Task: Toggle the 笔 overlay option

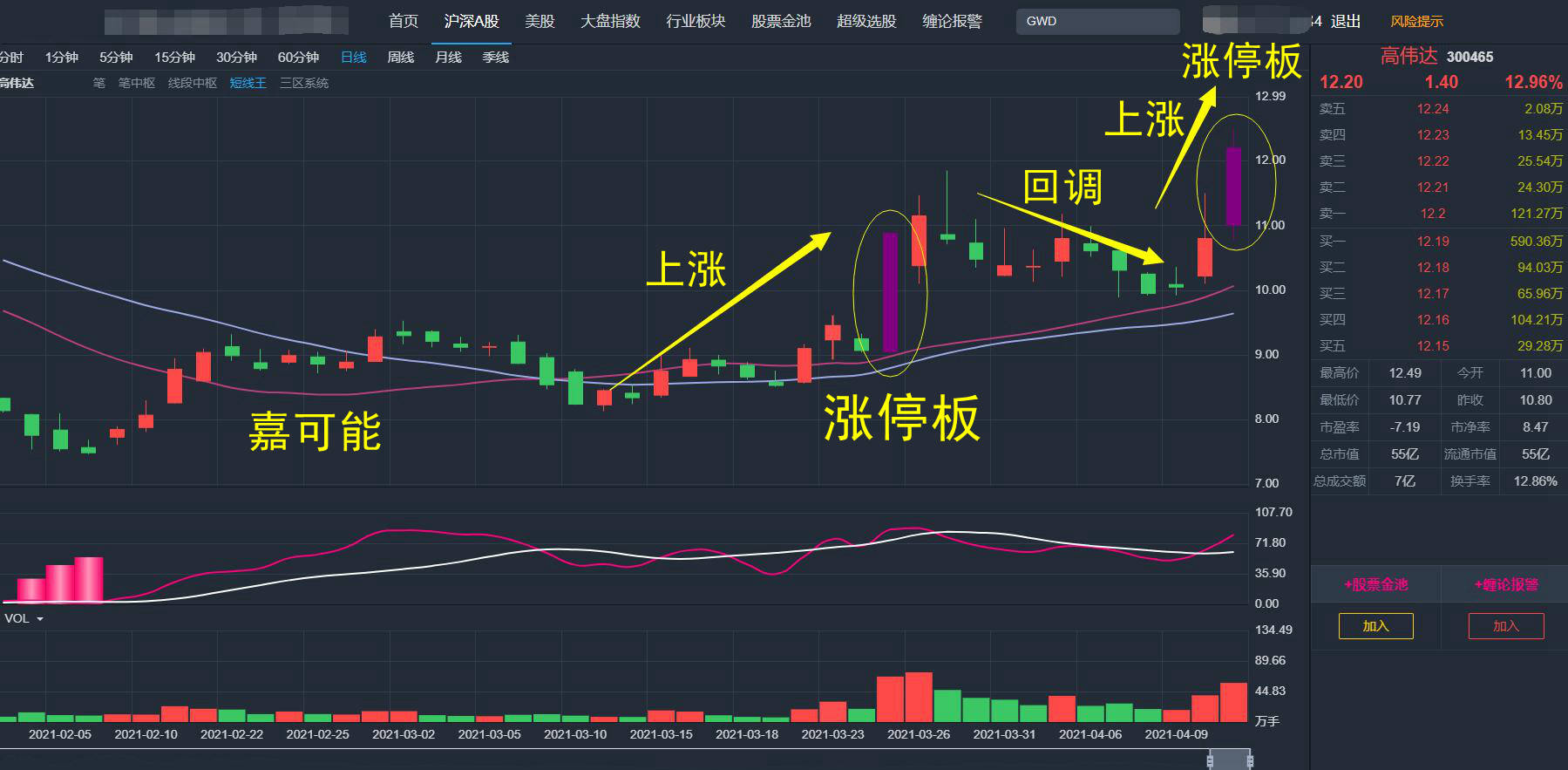Action: (99, 83)
